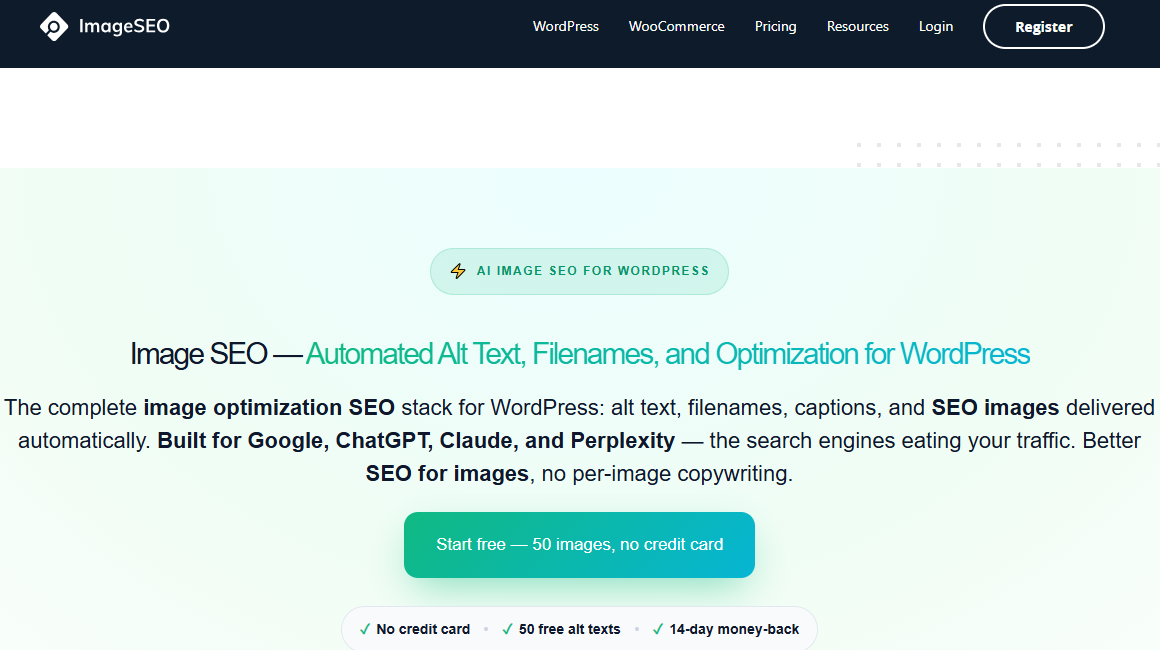Click the checkmark beside No credit card
Screen dimensions: 1160x650
[x=365, y=629]
